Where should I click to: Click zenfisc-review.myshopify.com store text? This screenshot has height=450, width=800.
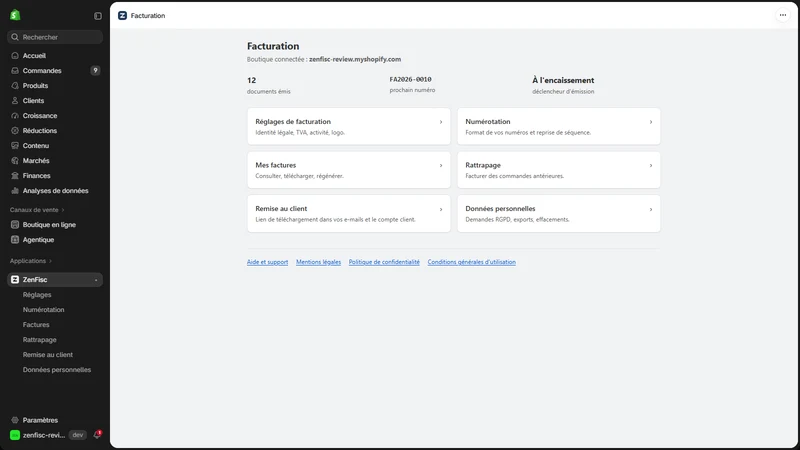[355, 59]
